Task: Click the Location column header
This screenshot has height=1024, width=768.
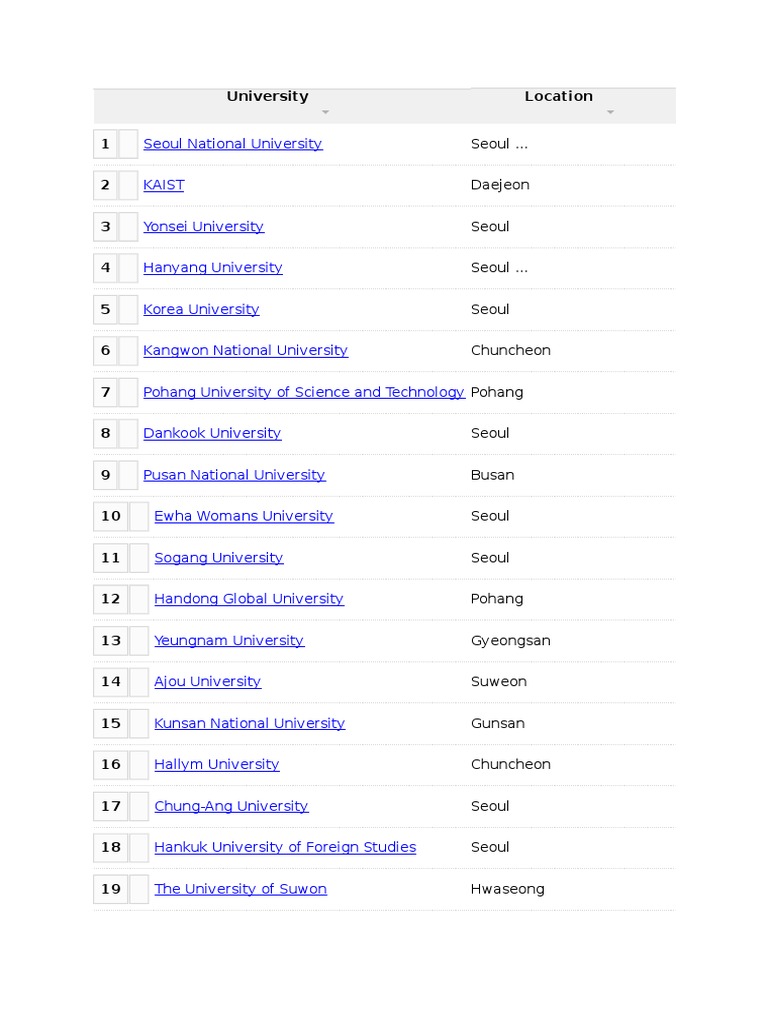Action: pos(558,96)
